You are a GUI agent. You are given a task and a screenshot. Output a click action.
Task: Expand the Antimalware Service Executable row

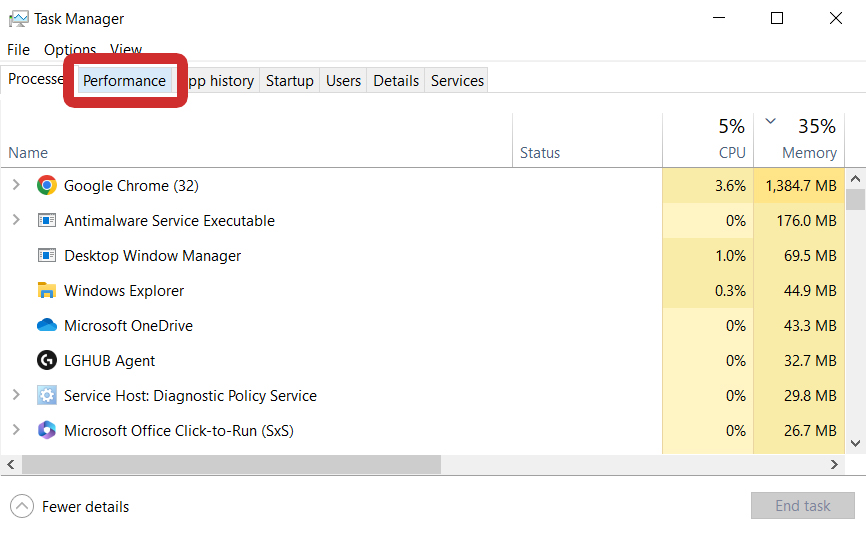tap(16, 220)
